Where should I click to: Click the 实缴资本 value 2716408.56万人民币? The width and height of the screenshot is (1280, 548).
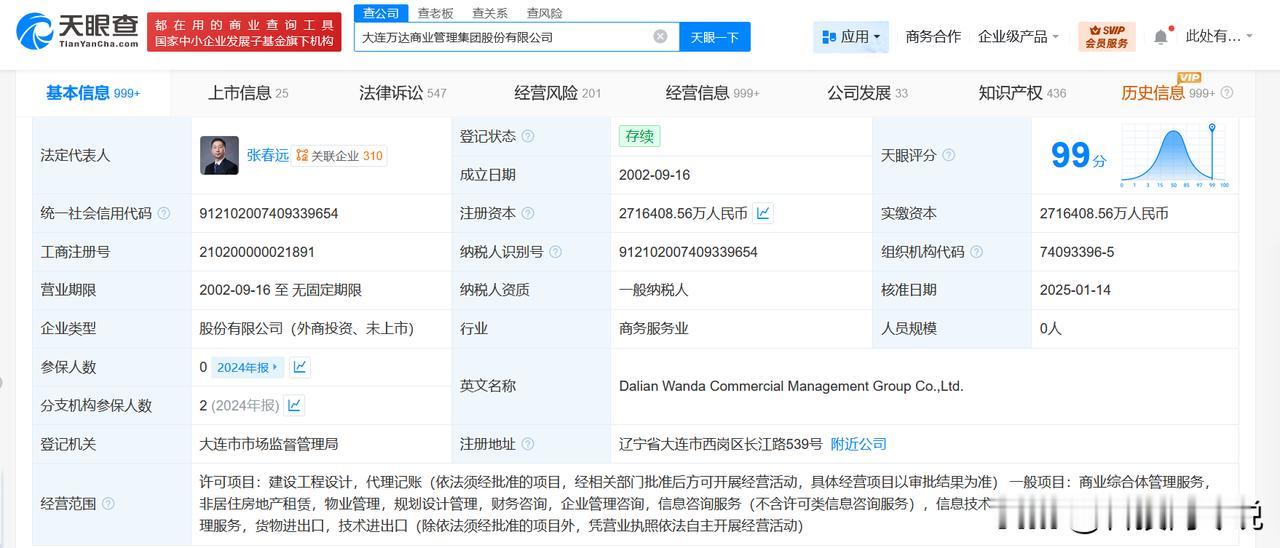coord(1104,213)
